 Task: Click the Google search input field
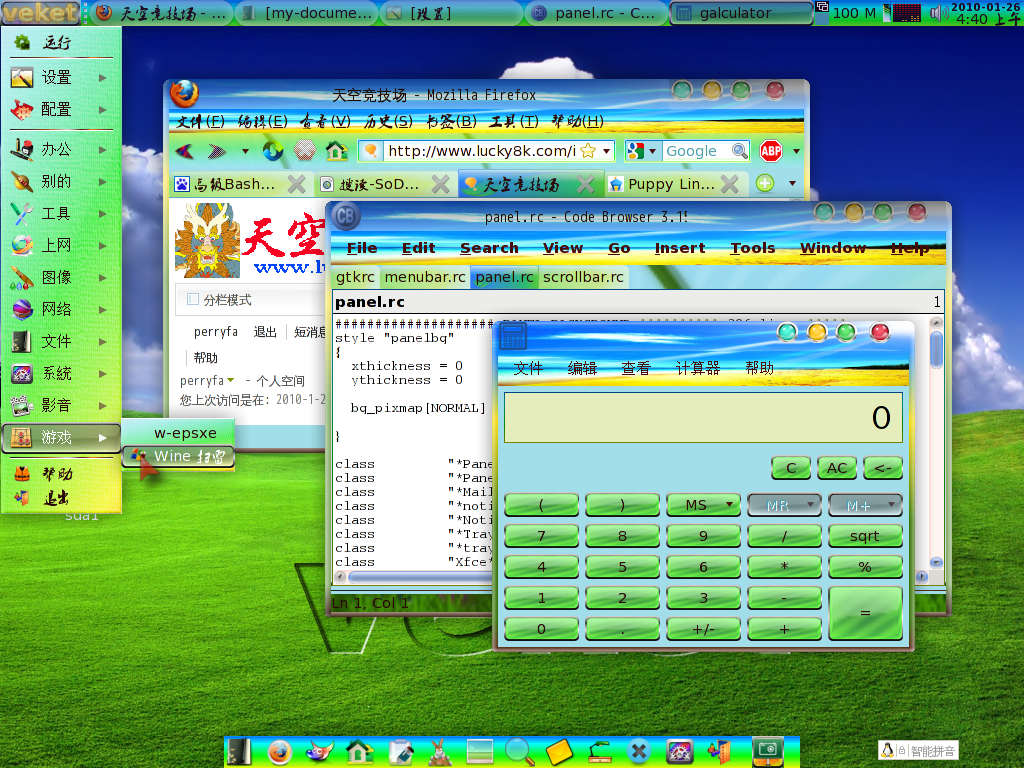point(696,151)
